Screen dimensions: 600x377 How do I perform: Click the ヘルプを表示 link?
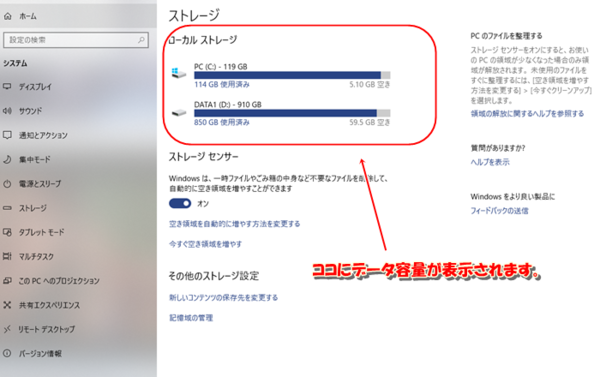490,162
